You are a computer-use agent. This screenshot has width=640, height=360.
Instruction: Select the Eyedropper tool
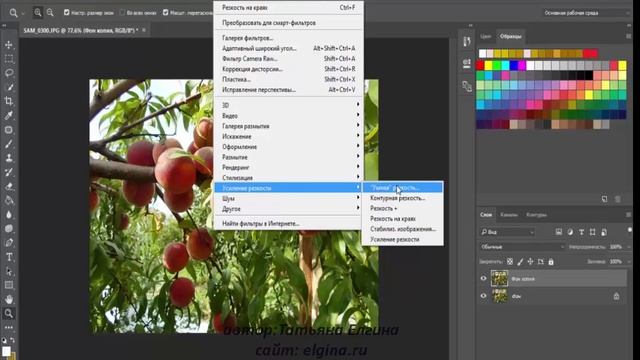9,116
